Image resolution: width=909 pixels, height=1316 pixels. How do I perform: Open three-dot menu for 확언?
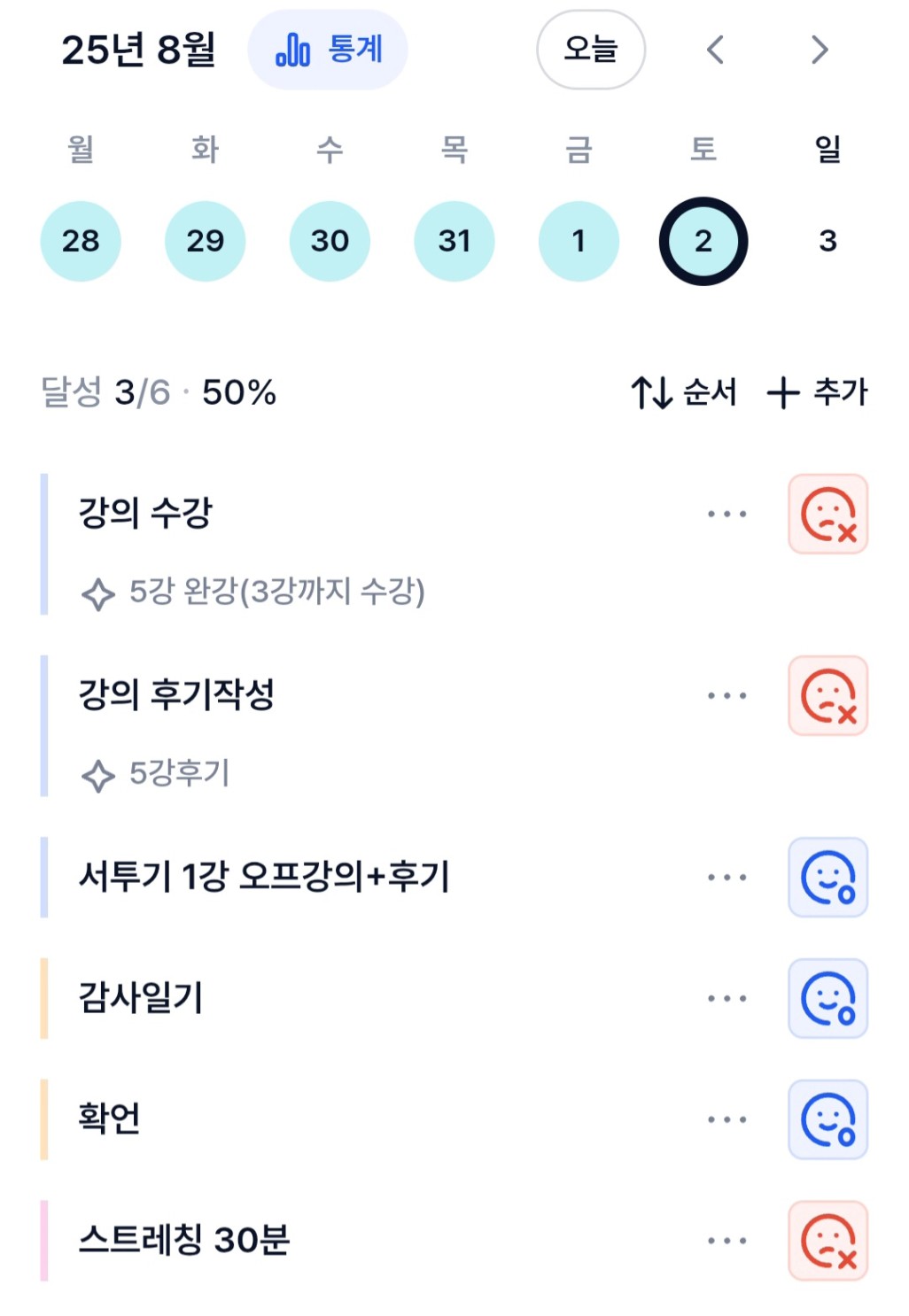pyautogui.click(x=726, y=1119)
